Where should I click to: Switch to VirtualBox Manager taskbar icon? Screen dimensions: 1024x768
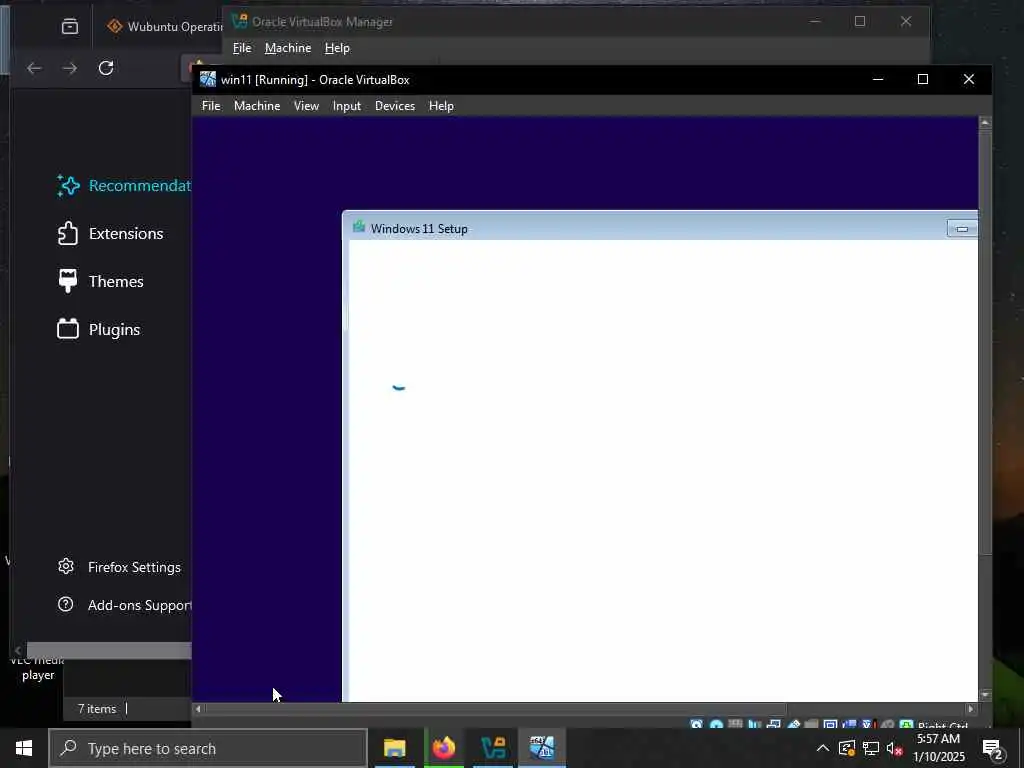pyautogui.click(x=493, y=748)
